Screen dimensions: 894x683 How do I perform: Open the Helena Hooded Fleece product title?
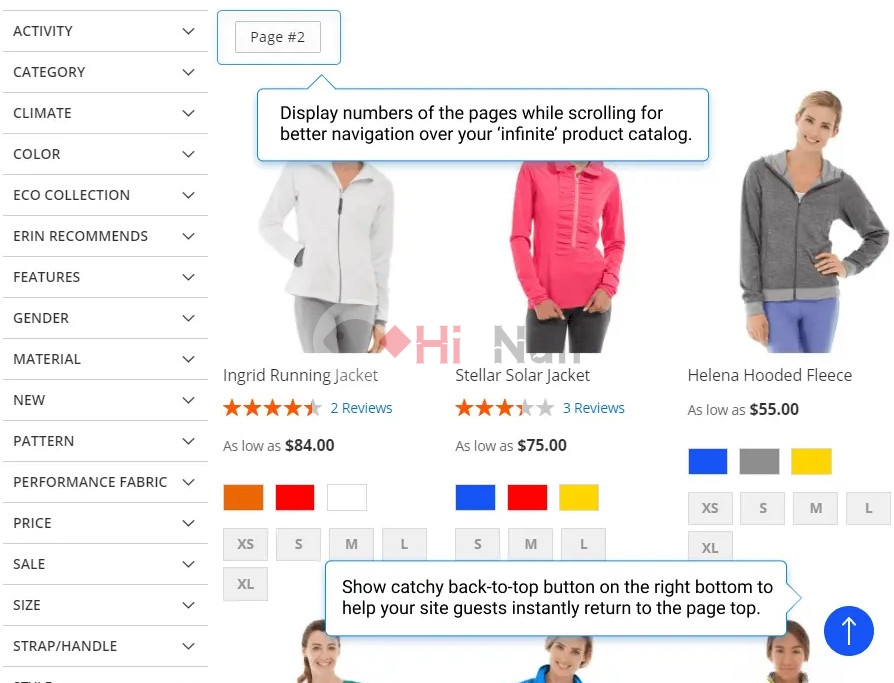tap(770, 375)
